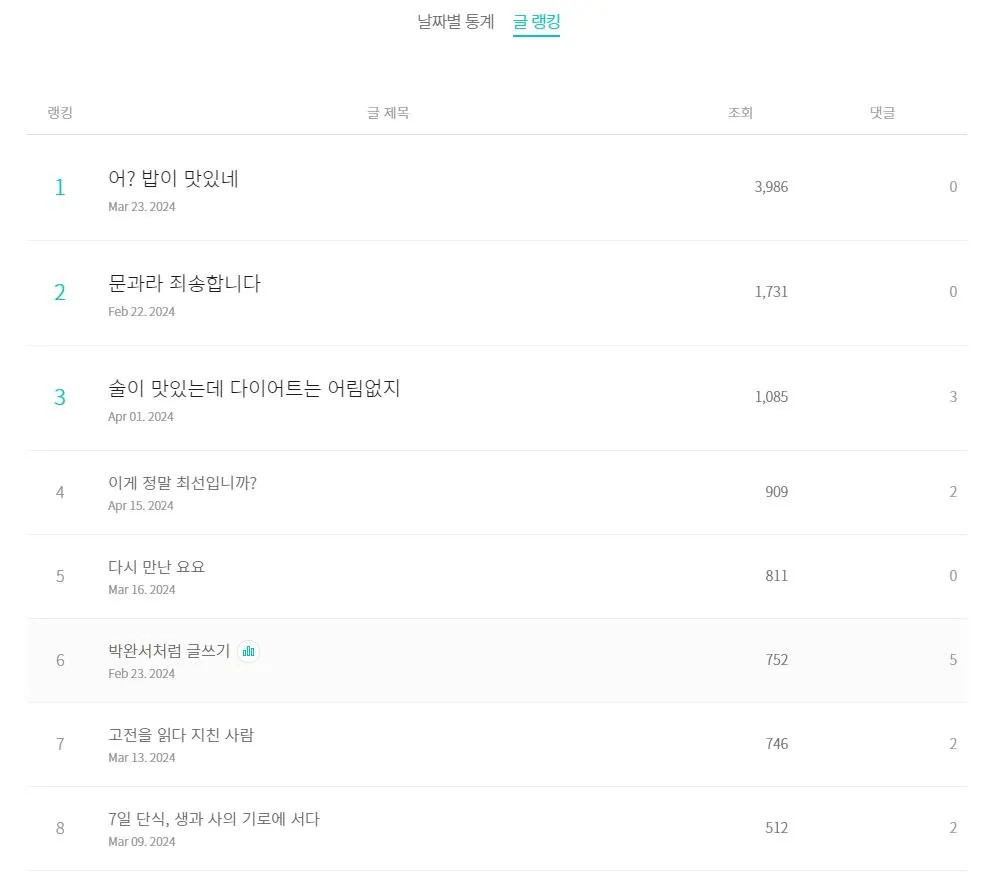Select the 글 랭킹 tab
This screenshot has height=872, width=999.
click(536, 21)
